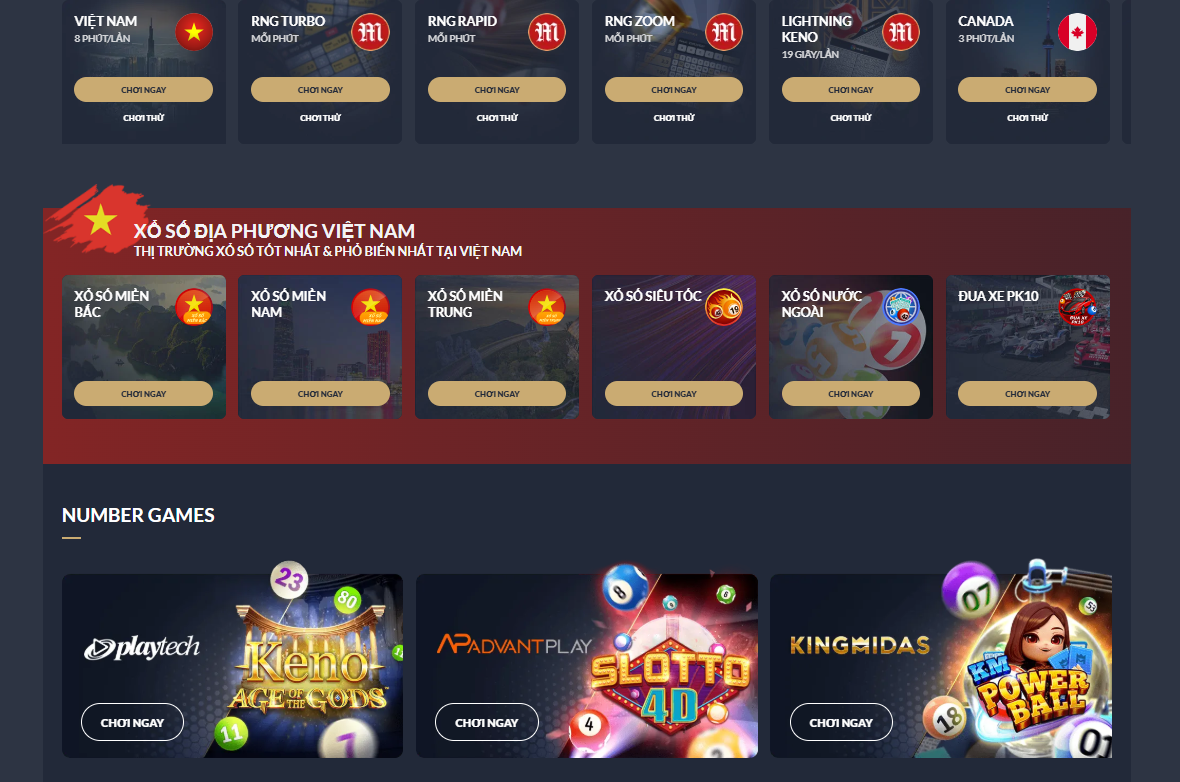The height and width of the screenshot is (782, 1180).
Task: Click the RNG Turbo red M logo
Action: coord(370,32)
